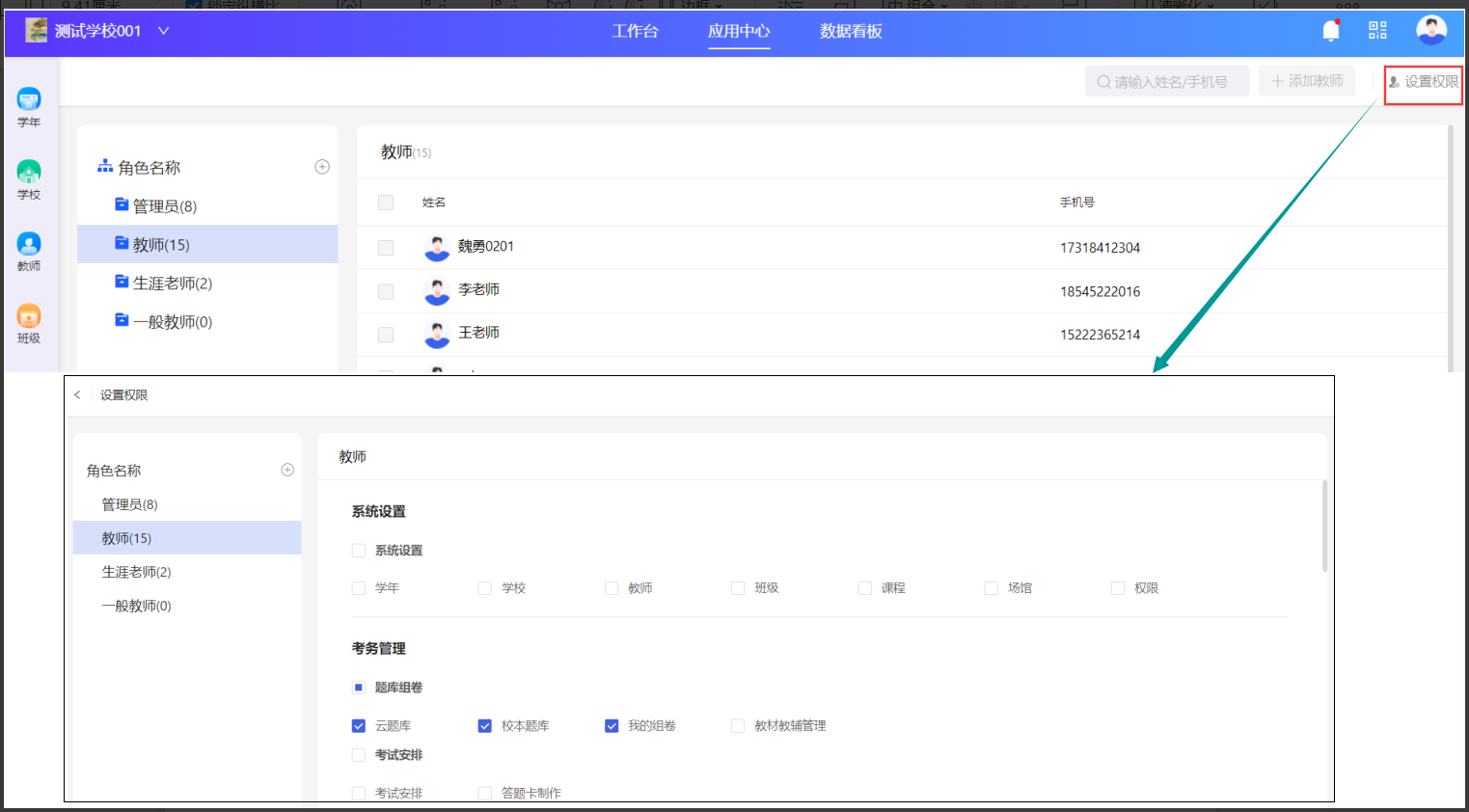Expand the 测试学校001 school dropdown arrow
The image size is (1469, 812).
[x=164, y=31]
